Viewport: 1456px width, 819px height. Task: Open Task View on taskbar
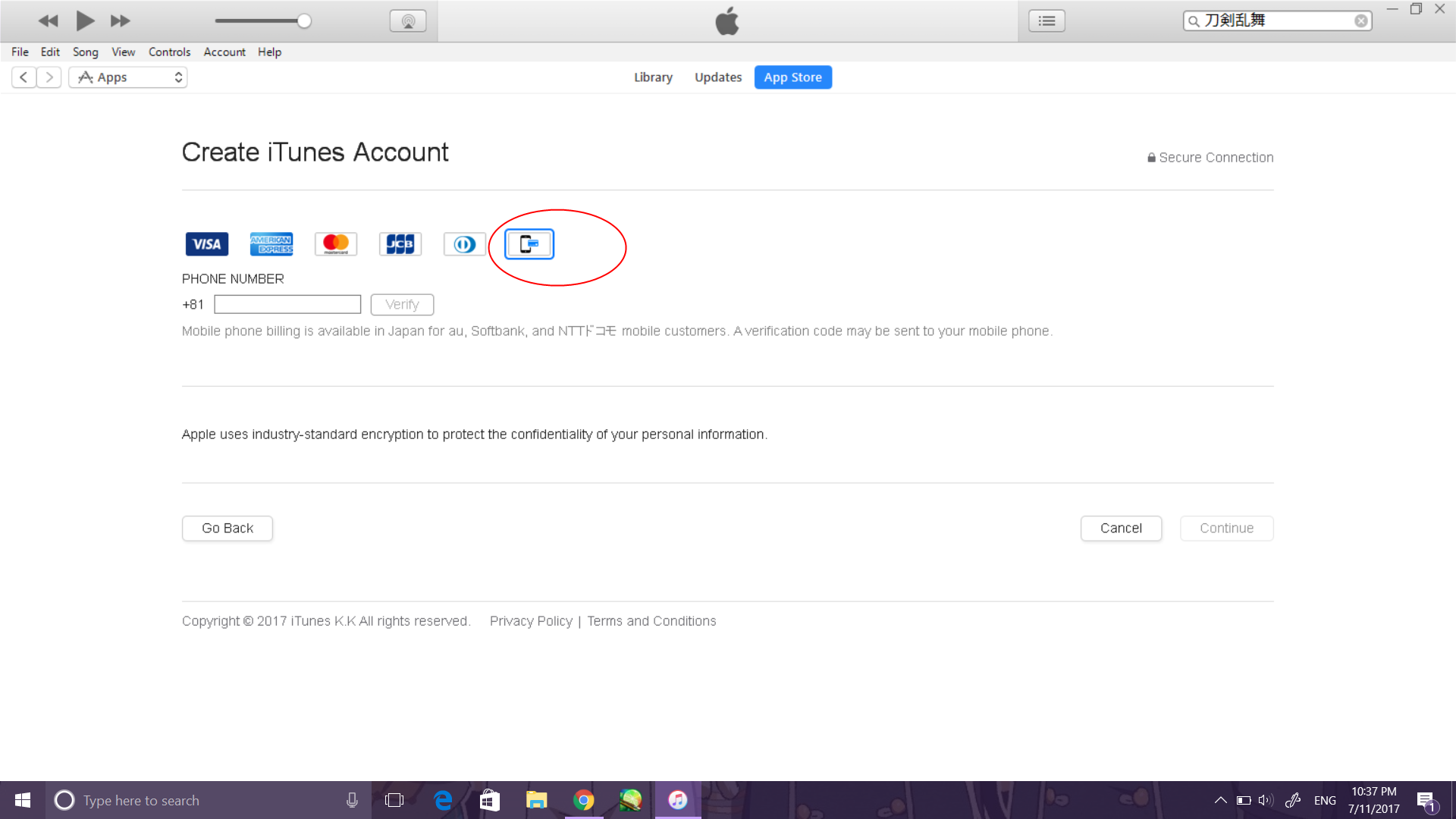[394, 800]
